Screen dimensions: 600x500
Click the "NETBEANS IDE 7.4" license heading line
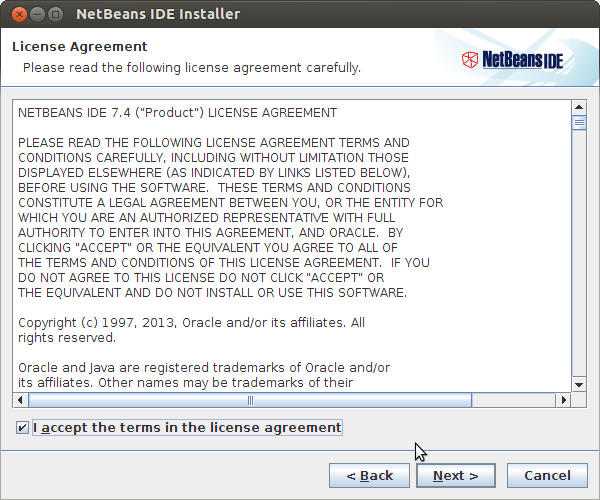(178, 113)
